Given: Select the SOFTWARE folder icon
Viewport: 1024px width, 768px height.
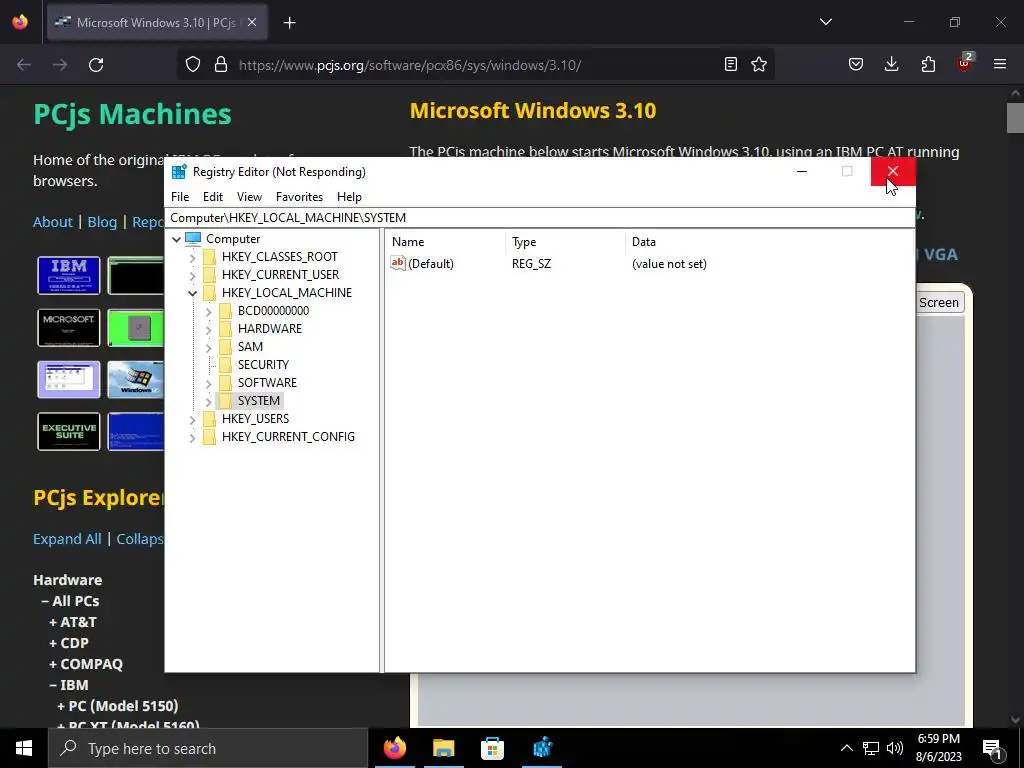Looking at the screenshot, I should [x=225, y=382].
